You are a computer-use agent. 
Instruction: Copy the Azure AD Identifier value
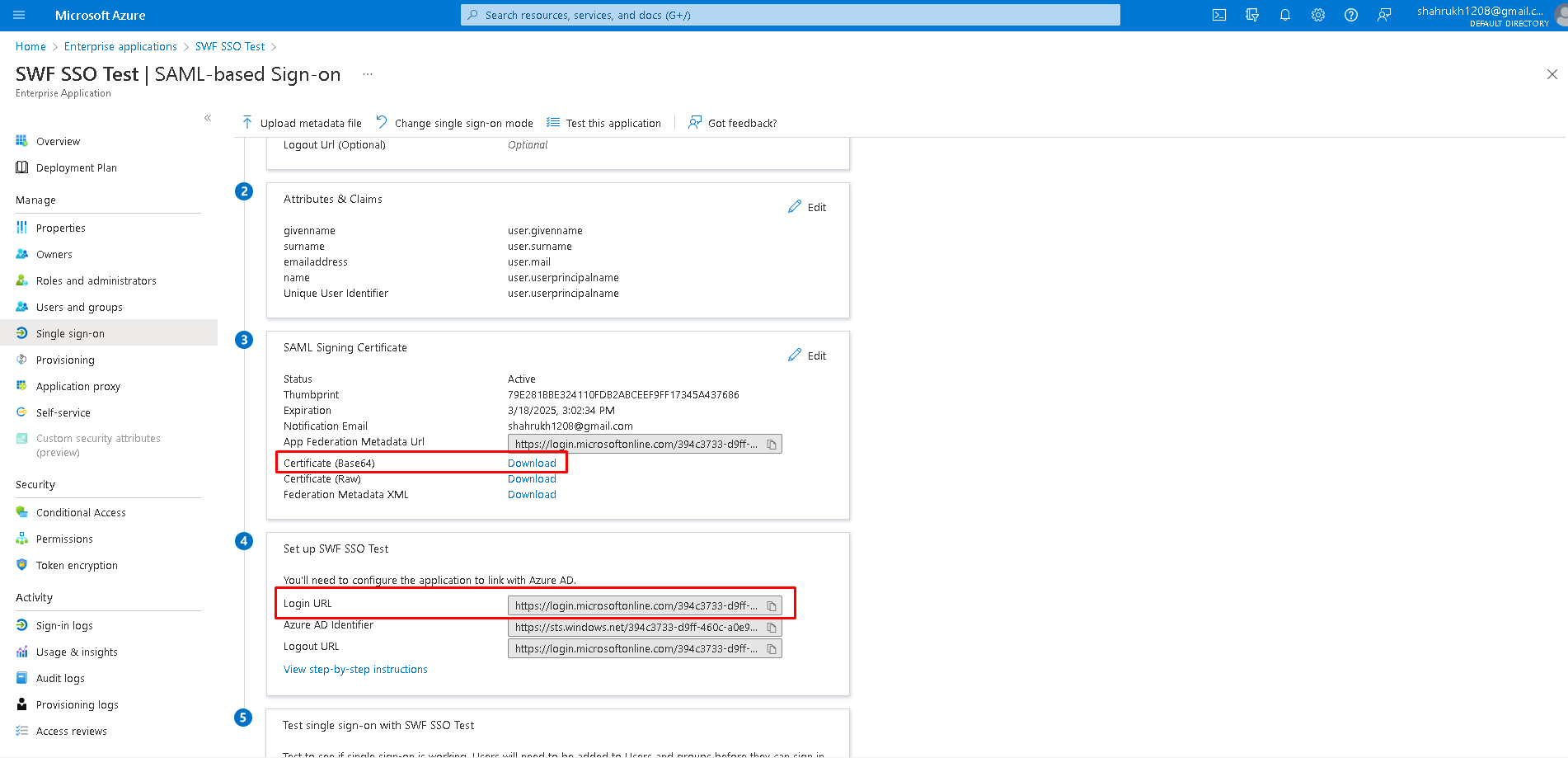(772, 628)
